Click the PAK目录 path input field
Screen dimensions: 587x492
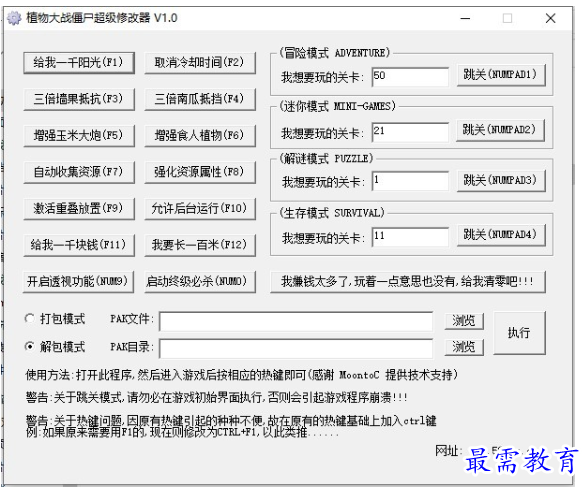[x=296, y=349]
